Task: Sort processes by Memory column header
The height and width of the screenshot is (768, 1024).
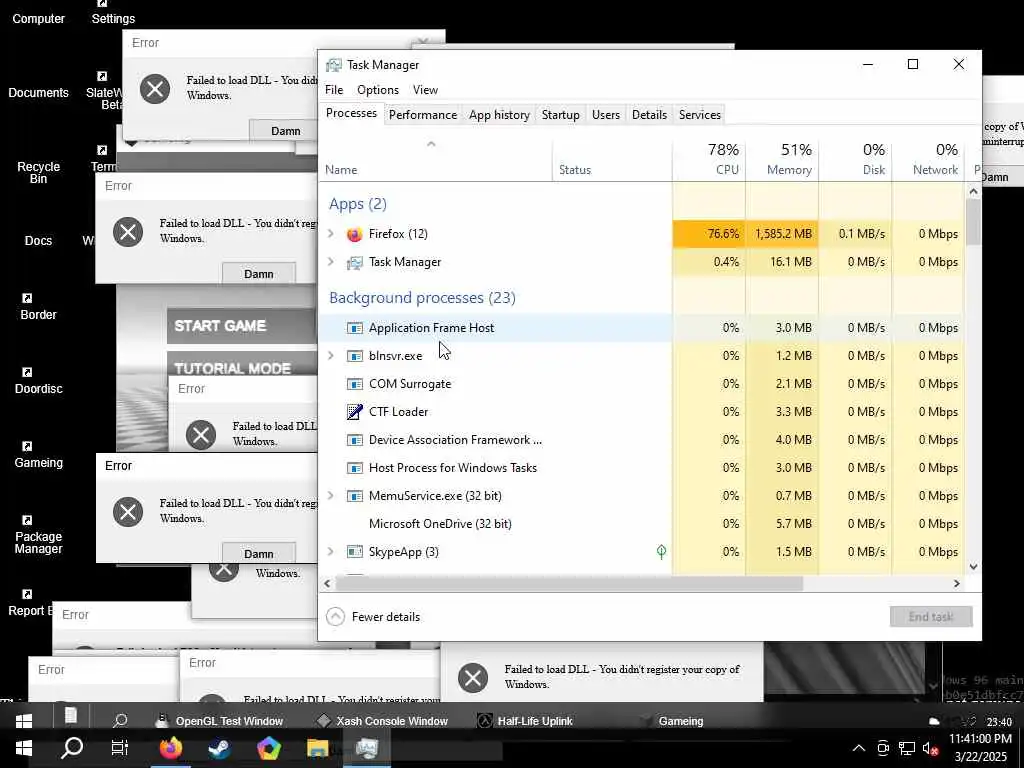Action: click(x=782, y=159)
